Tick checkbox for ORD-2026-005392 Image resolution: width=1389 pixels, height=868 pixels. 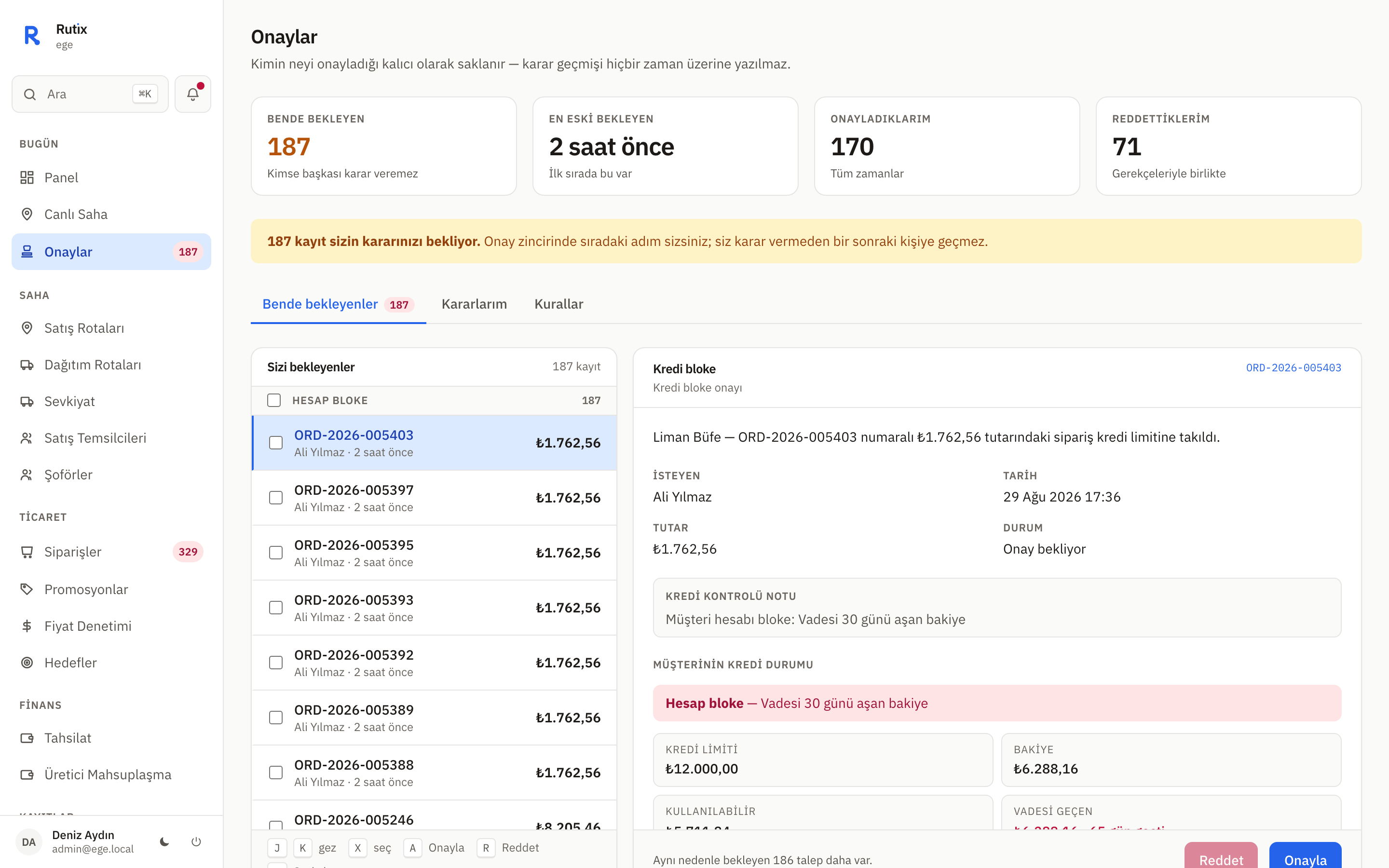276,663
